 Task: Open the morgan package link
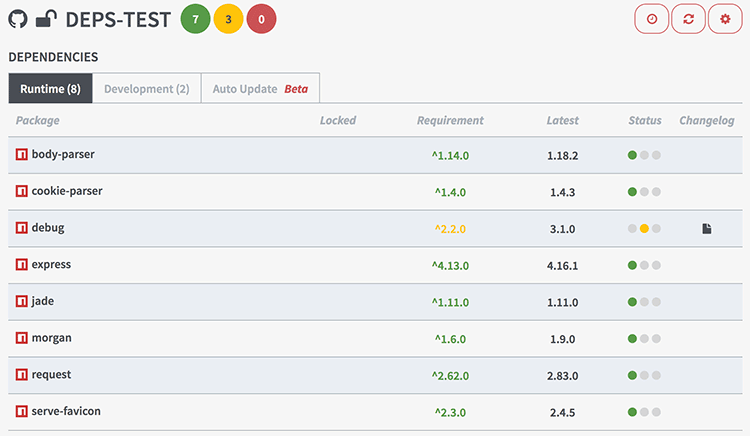pyautogui.click(x=52, y=338)
